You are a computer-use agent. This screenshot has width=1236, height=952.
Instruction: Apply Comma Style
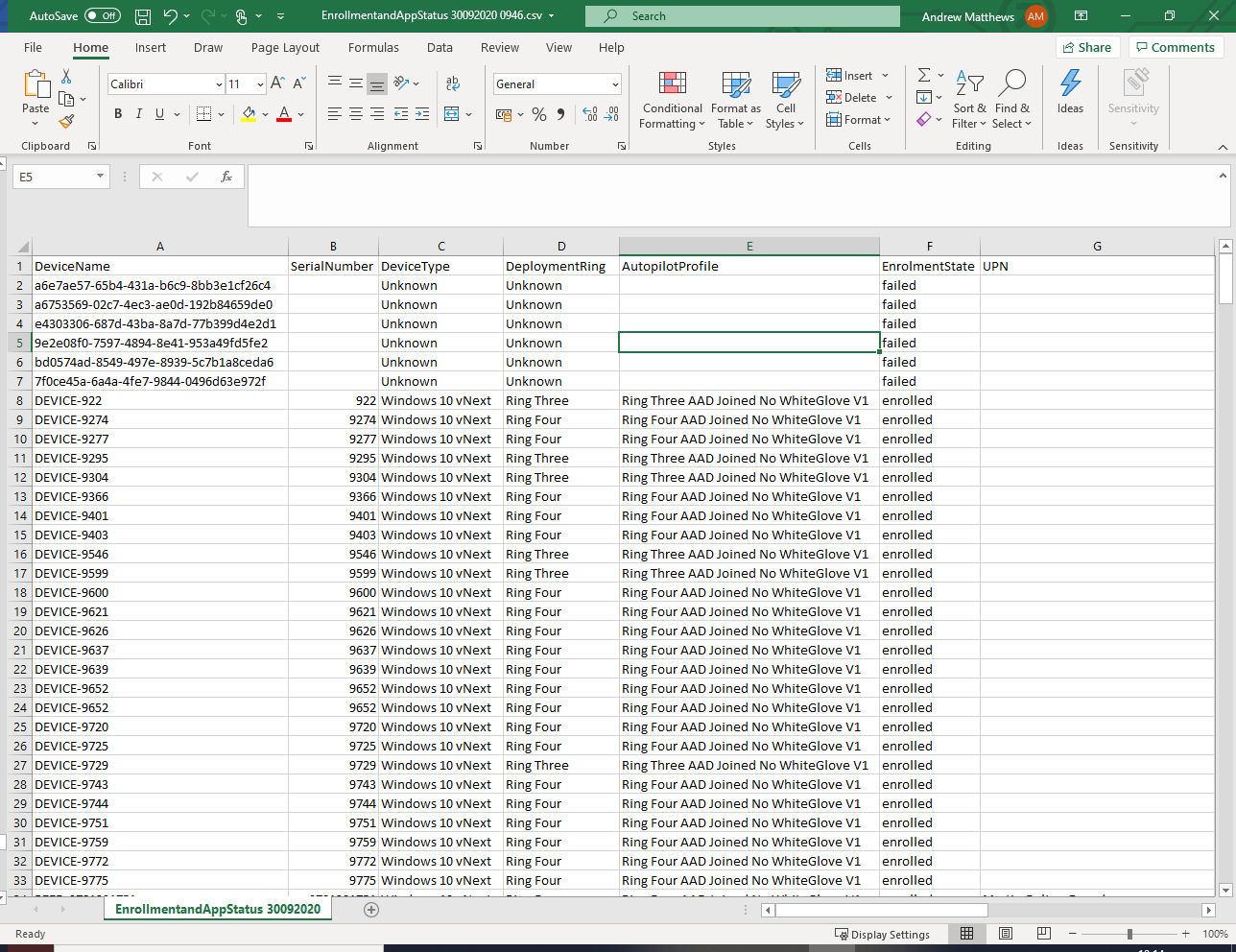tap(561, 114)
